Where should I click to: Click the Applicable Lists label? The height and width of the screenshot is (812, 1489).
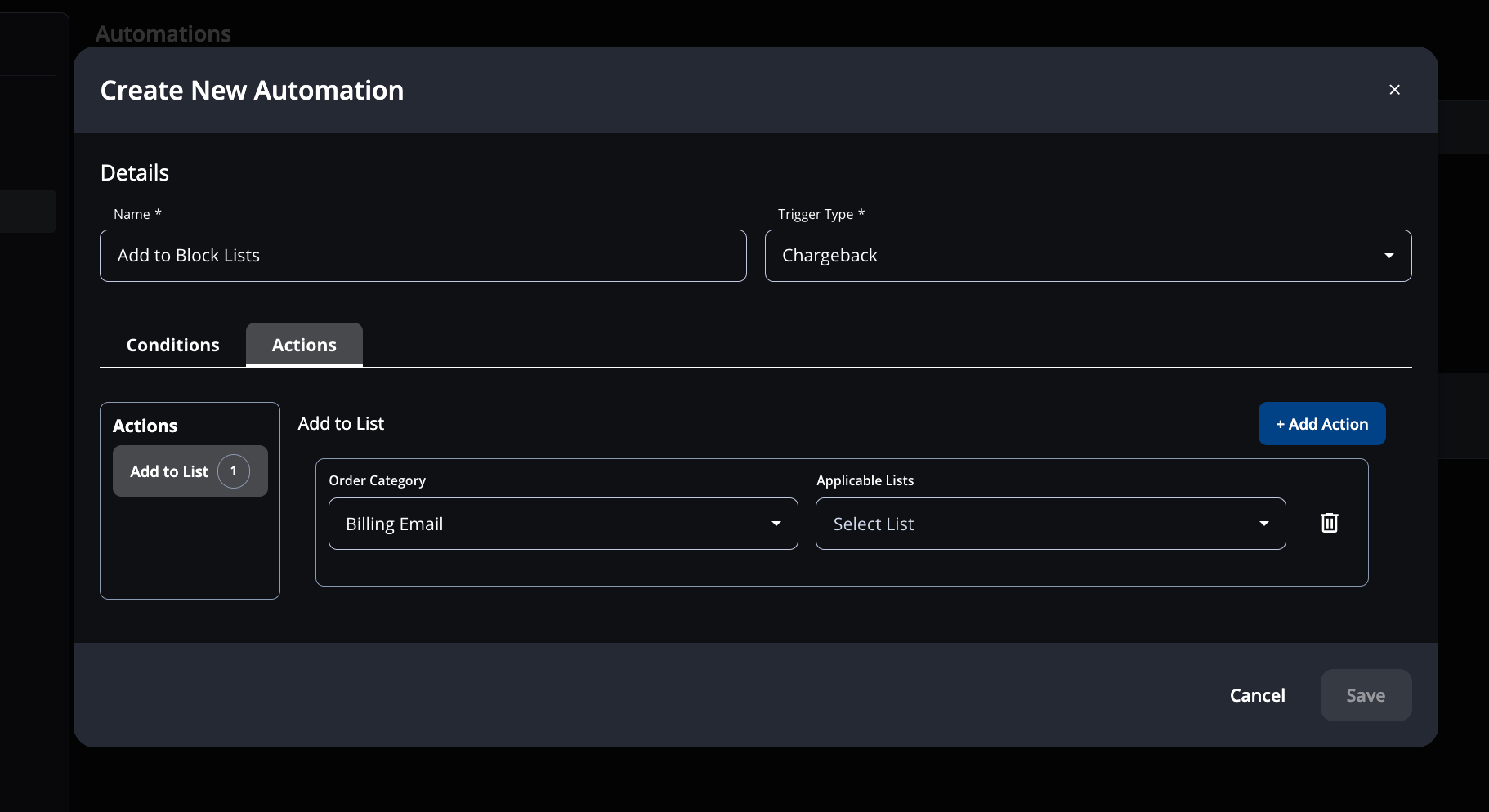(865, 480)
